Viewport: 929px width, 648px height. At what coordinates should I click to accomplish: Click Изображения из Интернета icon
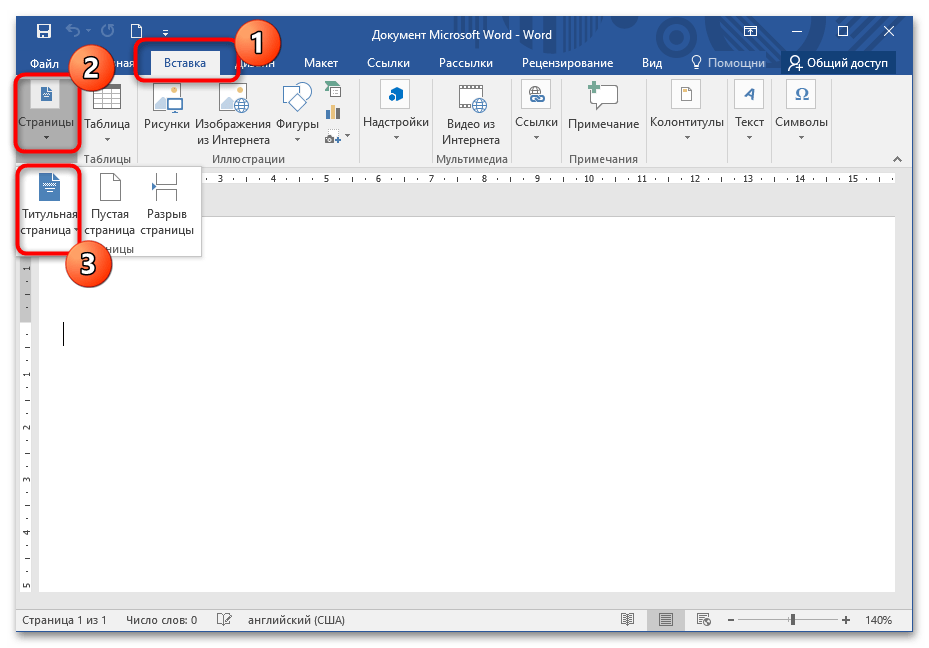(233, 114)
